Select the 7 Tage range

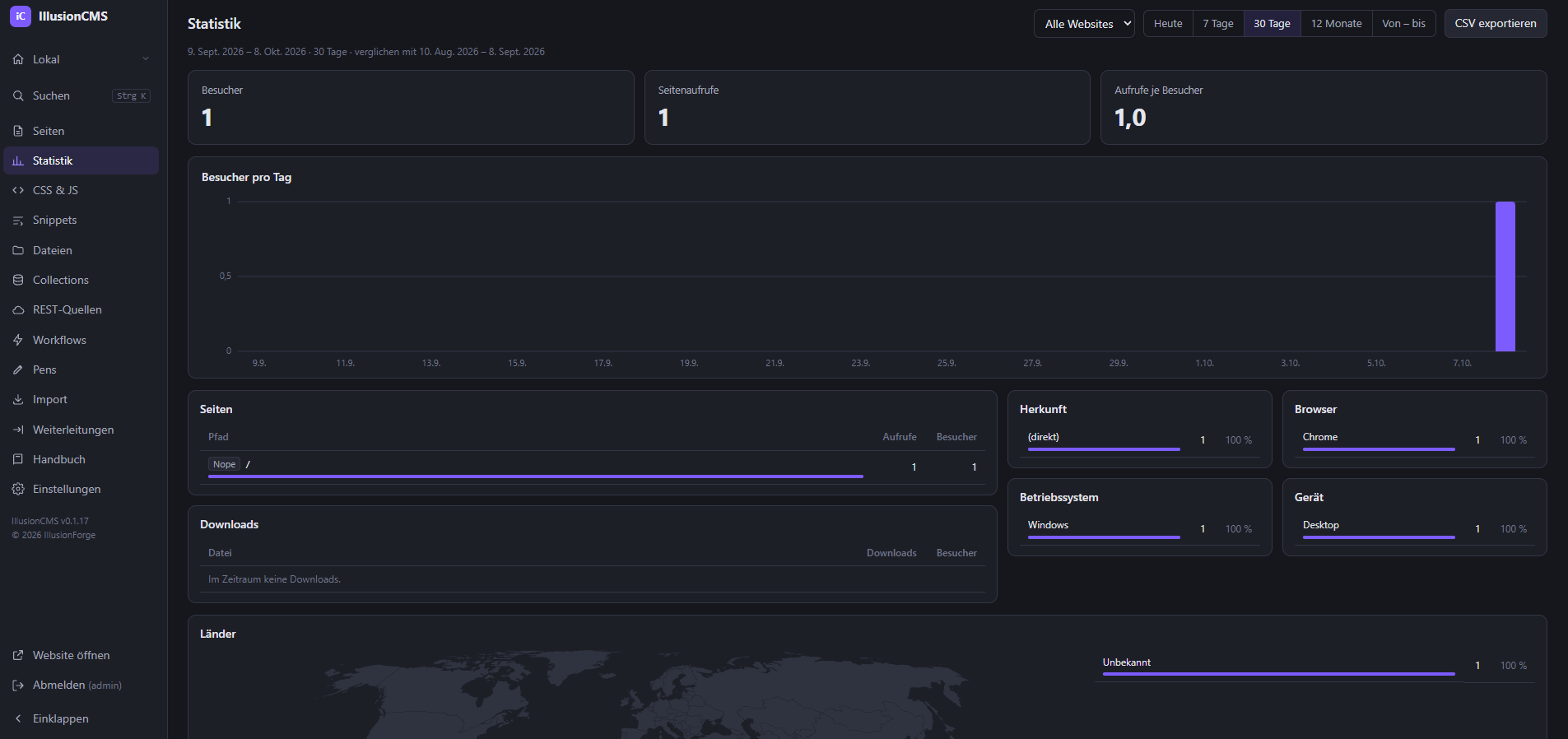pos(1218,24)
